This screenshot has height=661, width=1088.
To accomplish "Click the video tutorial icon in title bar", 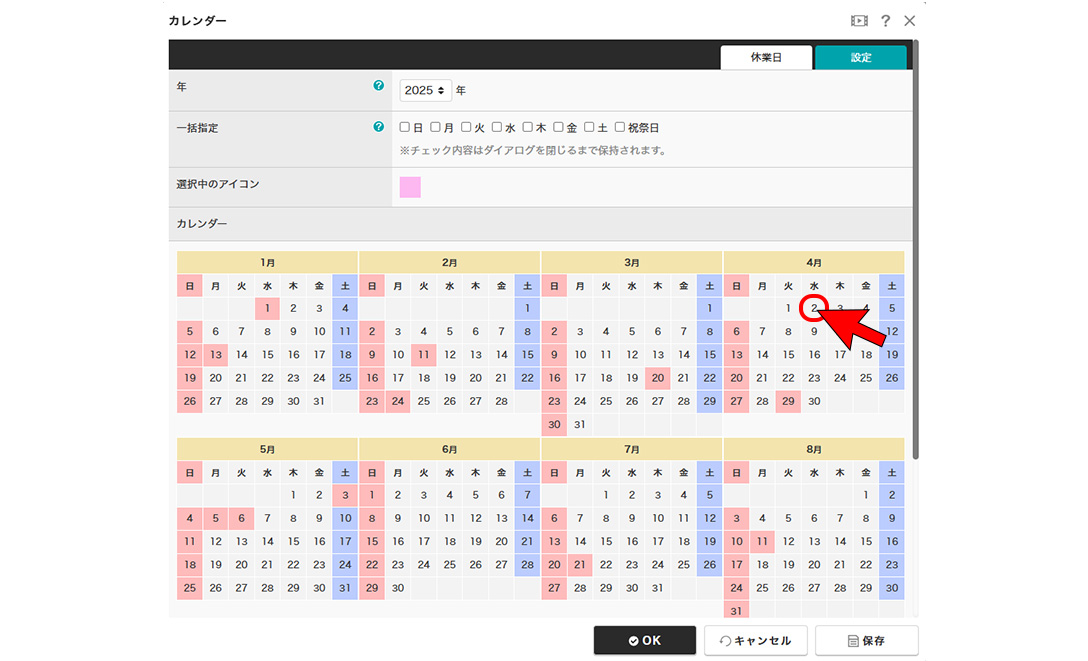I will (859, 21).
